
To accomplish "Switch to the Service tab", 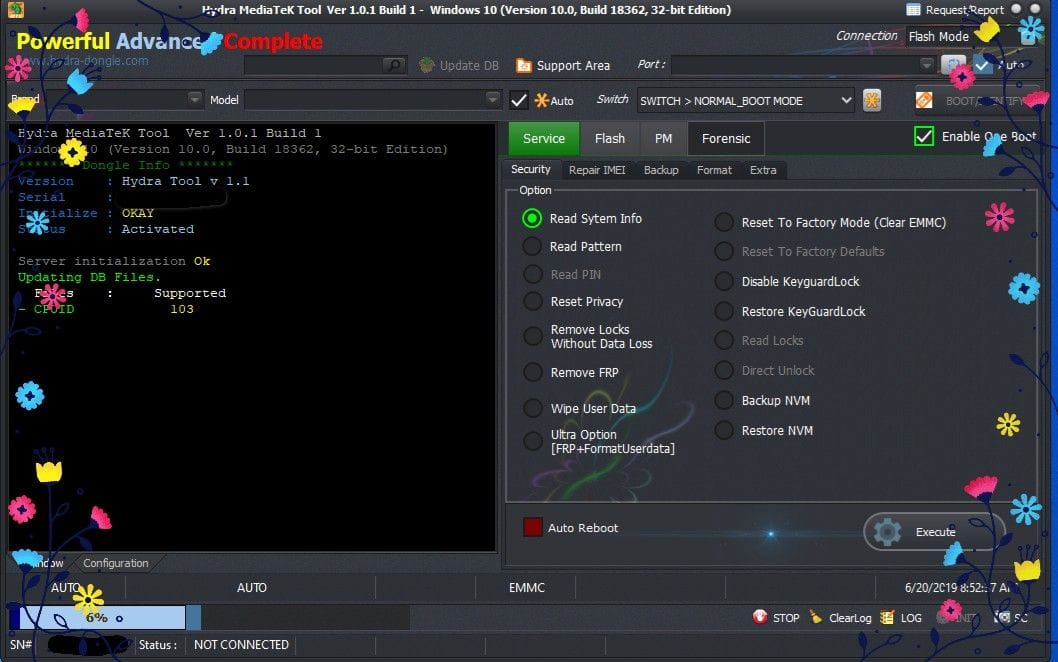I will 544,138.
